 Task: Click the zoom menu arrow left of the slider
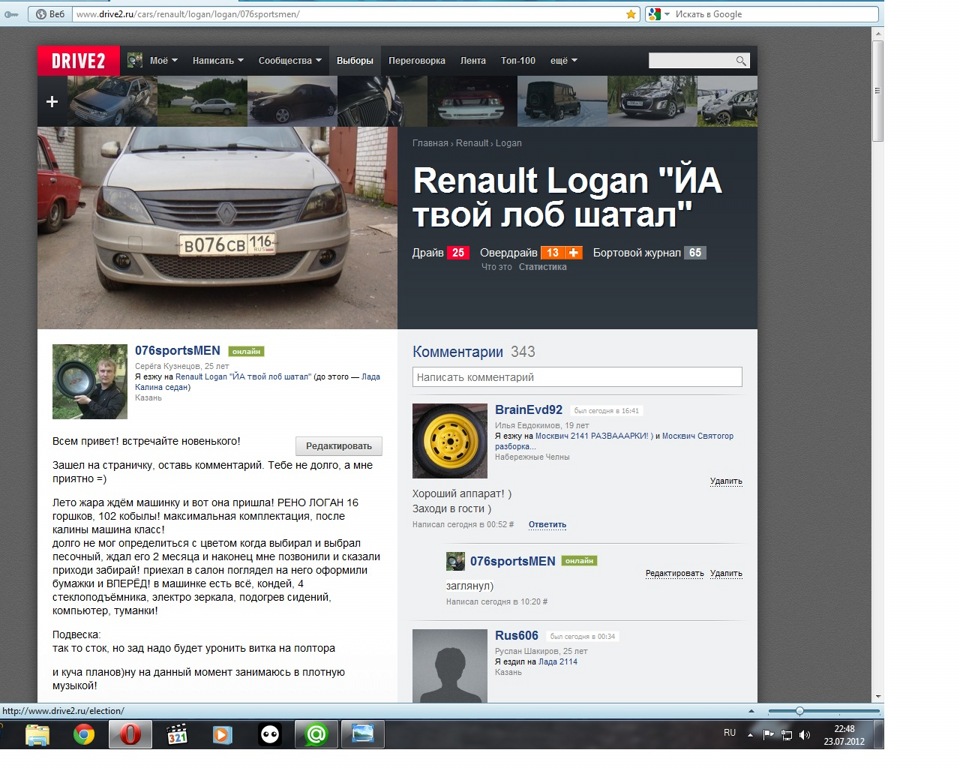tap(751, 711)
